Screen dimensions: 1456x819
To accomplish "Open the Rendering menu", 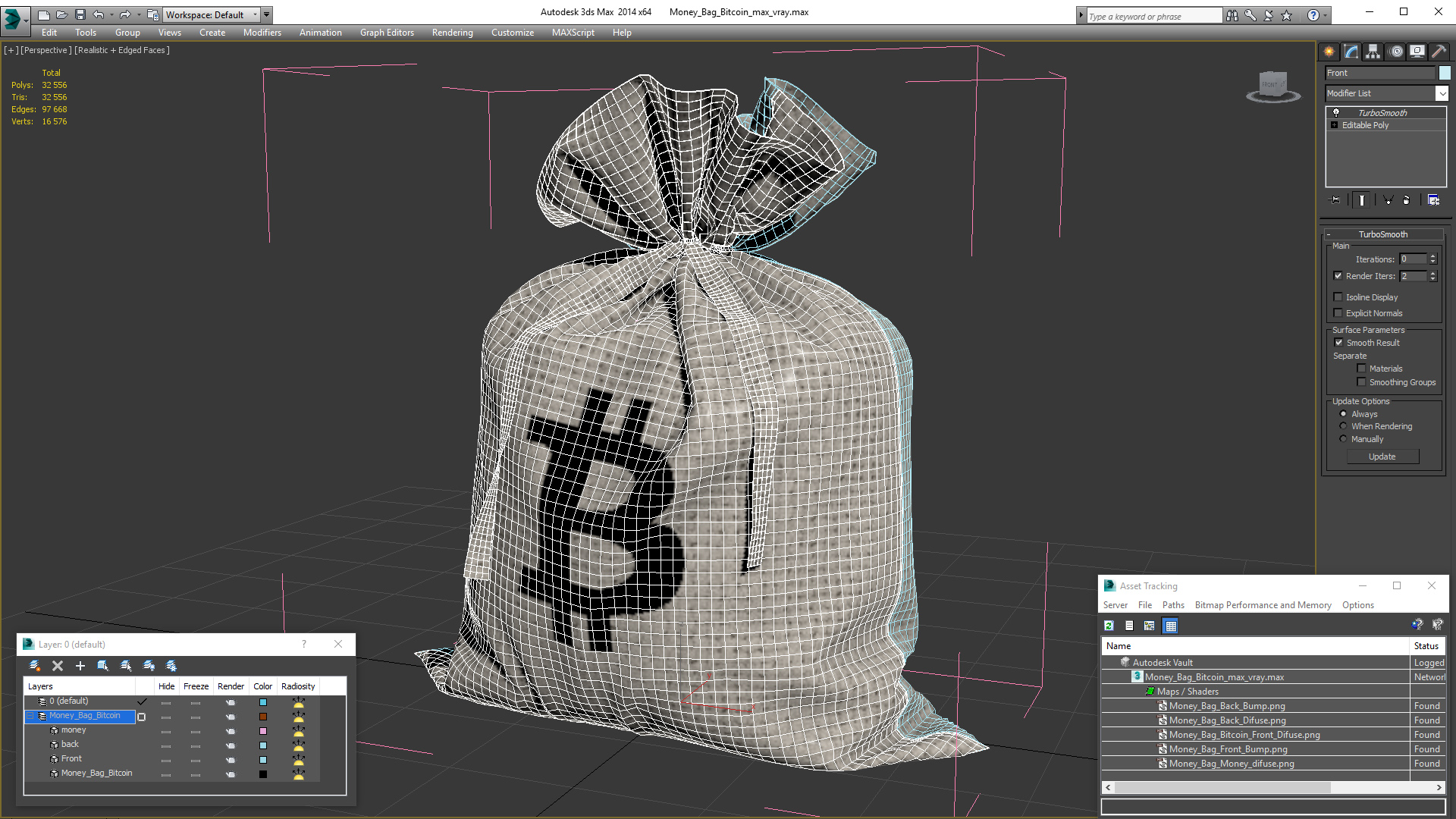I will point(452,33).
